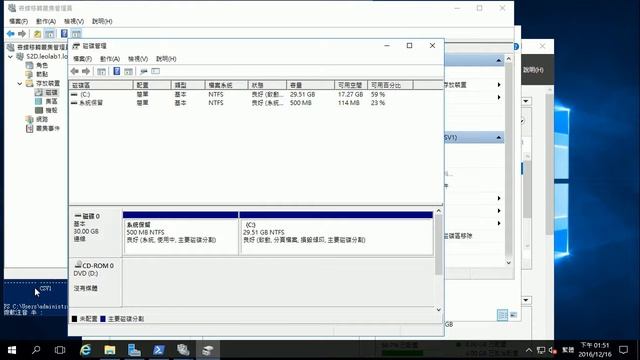Screen dimensions: 640x360
Task: Open 說明(H) menu in Failover Cluster Manager
Action: click(x=102, y=21)
